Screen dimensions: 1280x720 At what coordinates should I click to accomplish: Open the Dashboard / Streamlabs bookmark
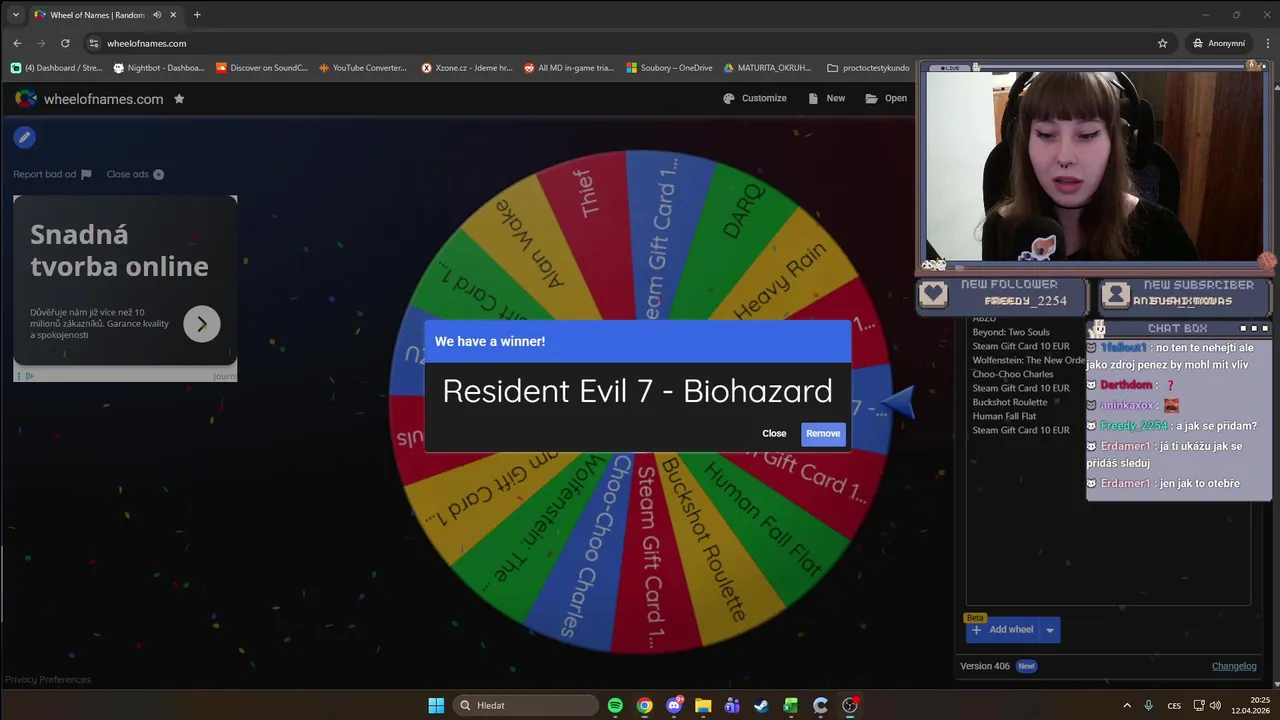(x=57, y=68)
